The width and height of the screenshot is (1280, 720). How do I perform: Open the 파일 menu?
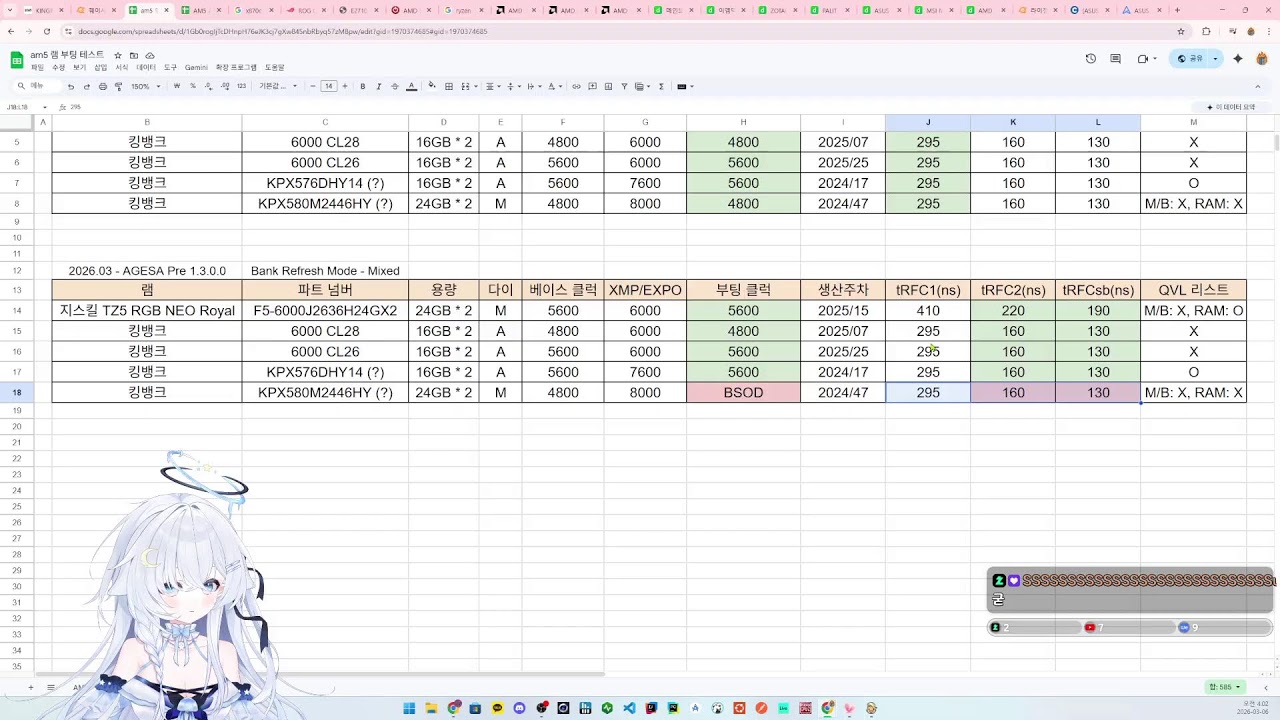(37, 68)
